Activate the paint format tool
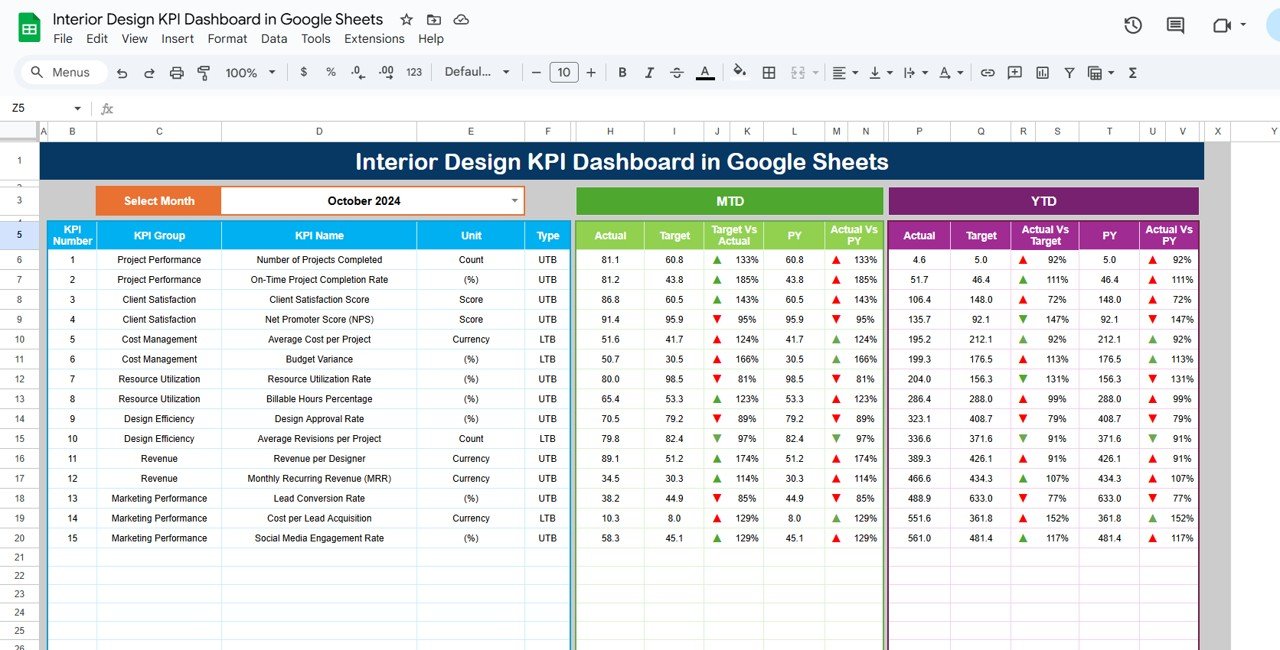The width and height of the screenshot is (1280, 650). (x=204, y=73)
